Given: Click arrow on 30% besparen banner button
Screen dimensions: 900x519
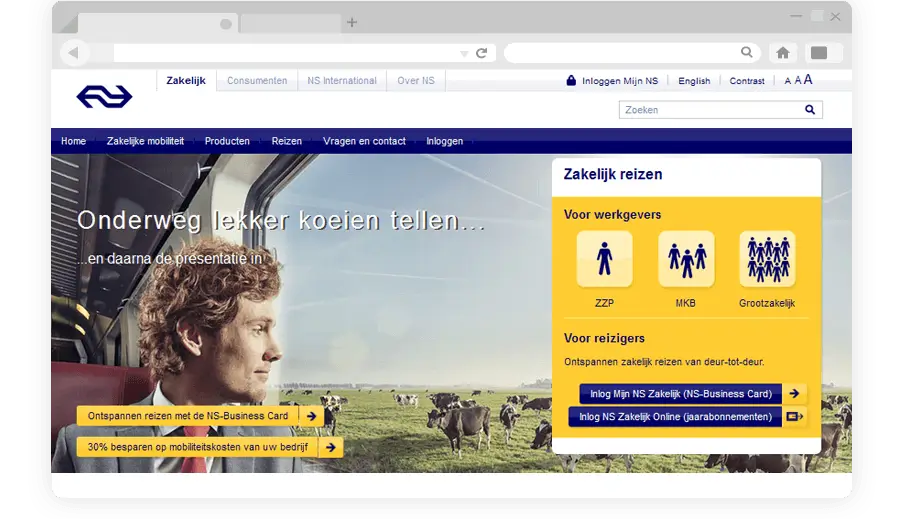Looking at the screenshot, I should 331,447.
